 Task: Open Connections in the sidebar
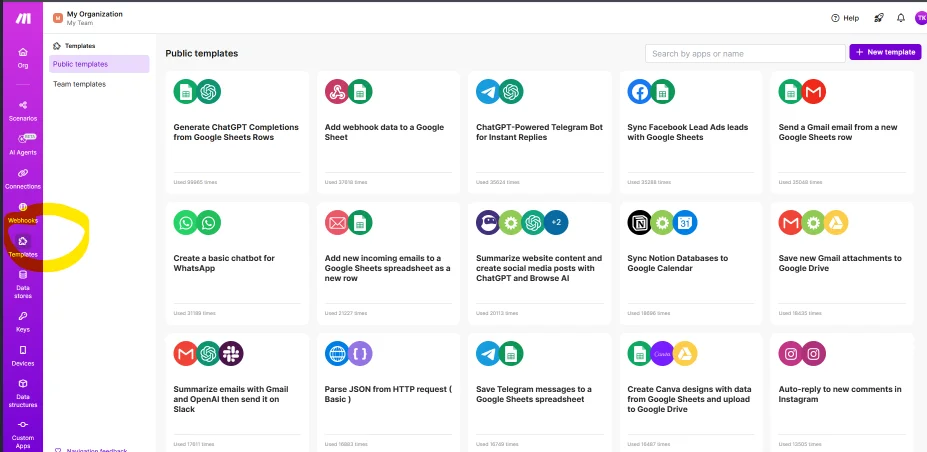(22, 179)
